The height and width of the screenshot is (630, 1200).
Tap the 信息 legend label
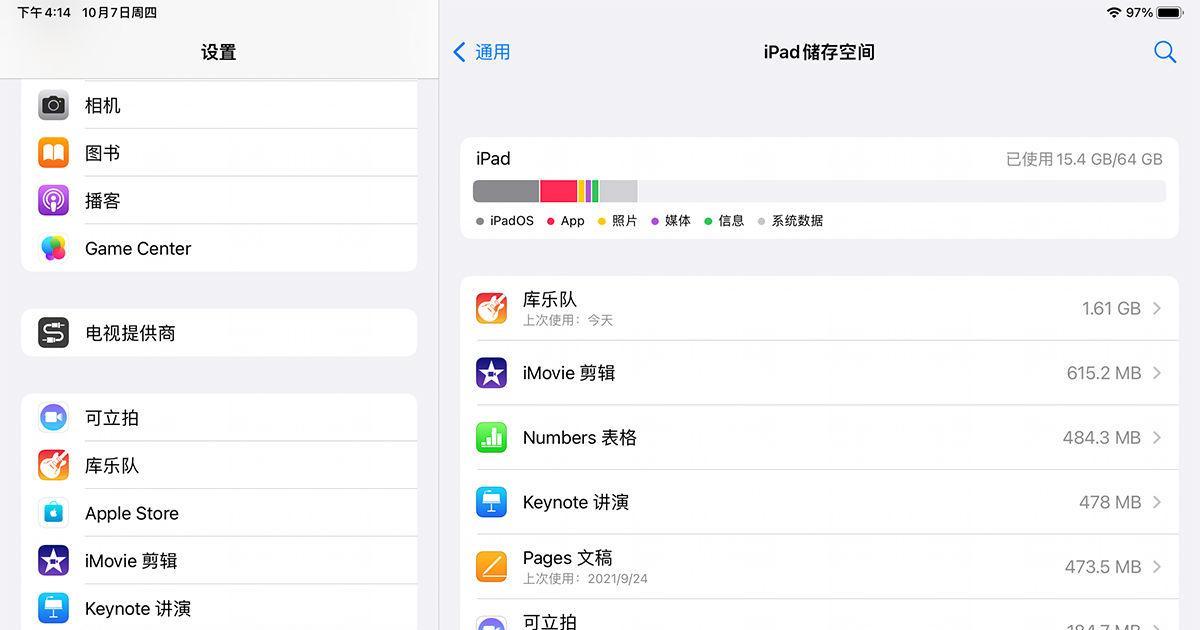731,221
